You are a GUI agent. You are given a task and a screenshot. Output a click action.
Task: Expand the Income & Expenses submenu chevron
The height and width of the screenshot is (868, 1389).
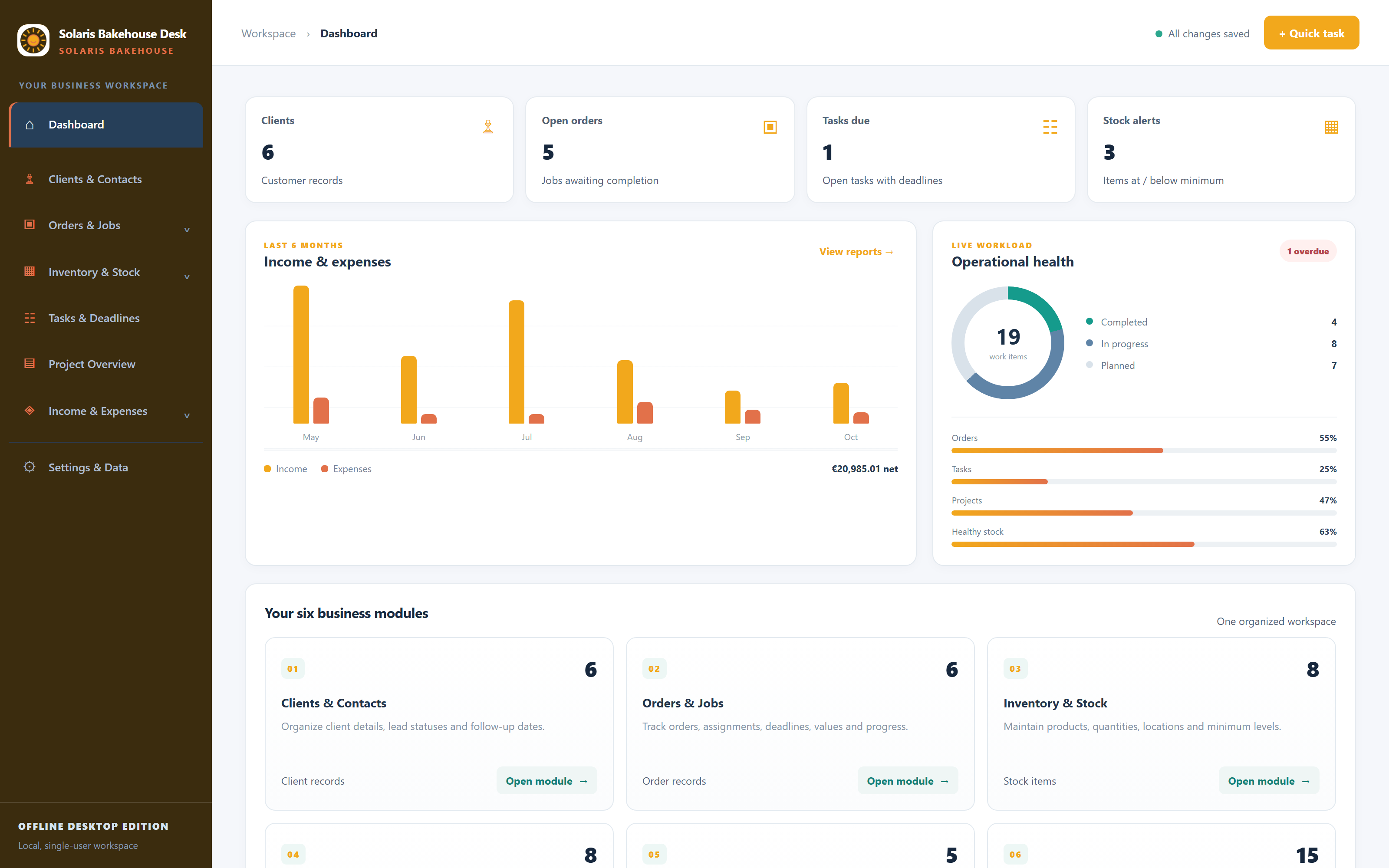pos(187,416)
